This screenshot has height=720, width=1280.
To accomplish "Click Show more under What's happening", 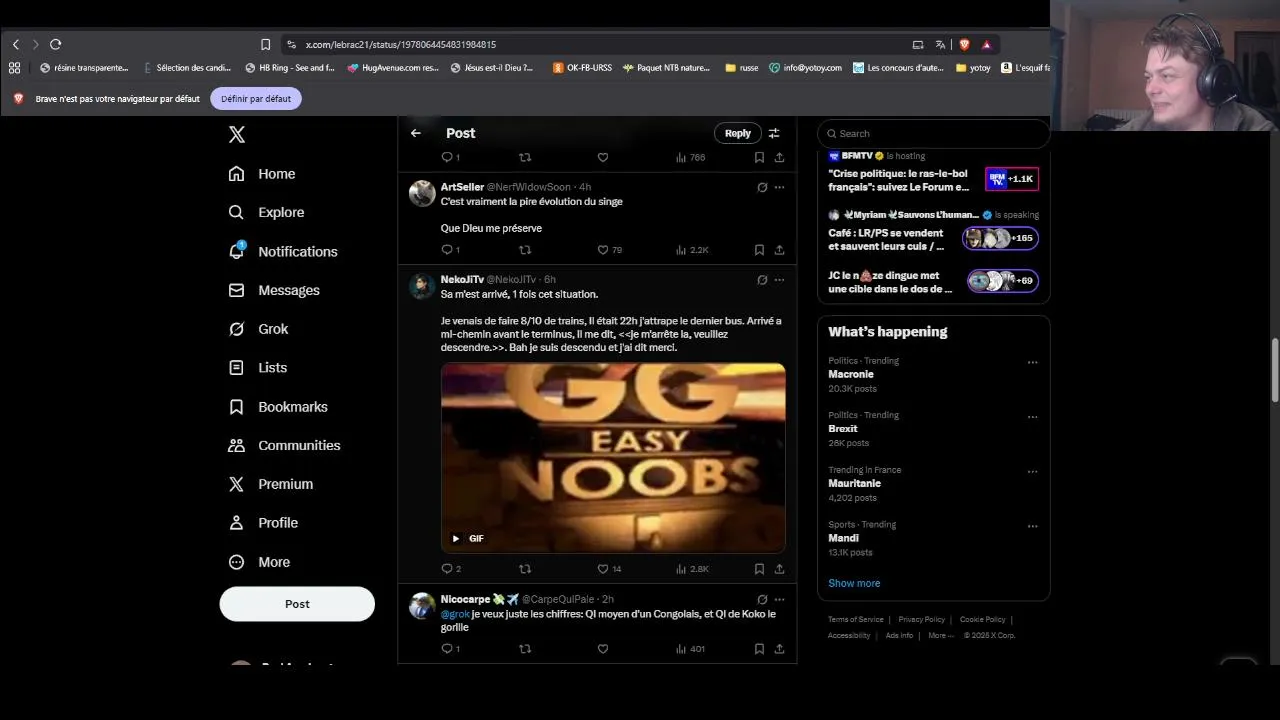I will (x=854, y=583).
